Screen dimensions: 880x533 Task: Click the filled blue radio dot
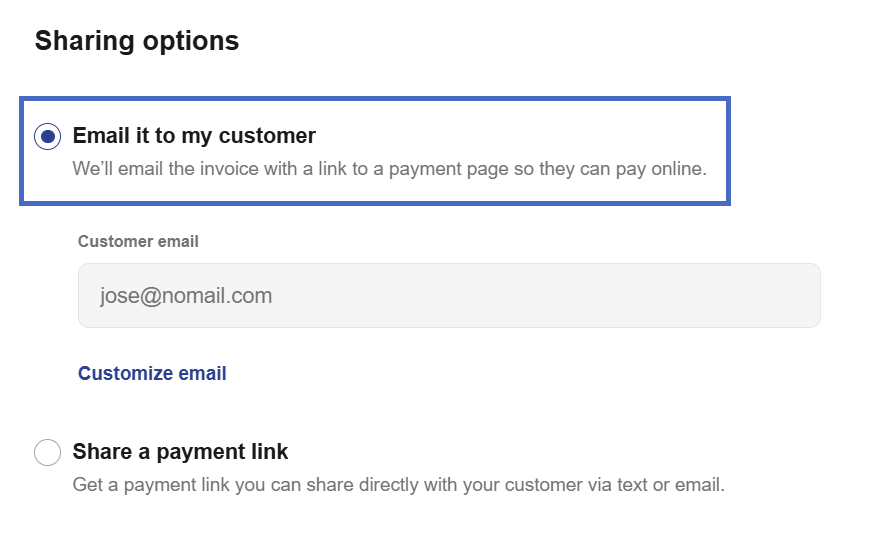pyautogui.click(x=47, y=136)
